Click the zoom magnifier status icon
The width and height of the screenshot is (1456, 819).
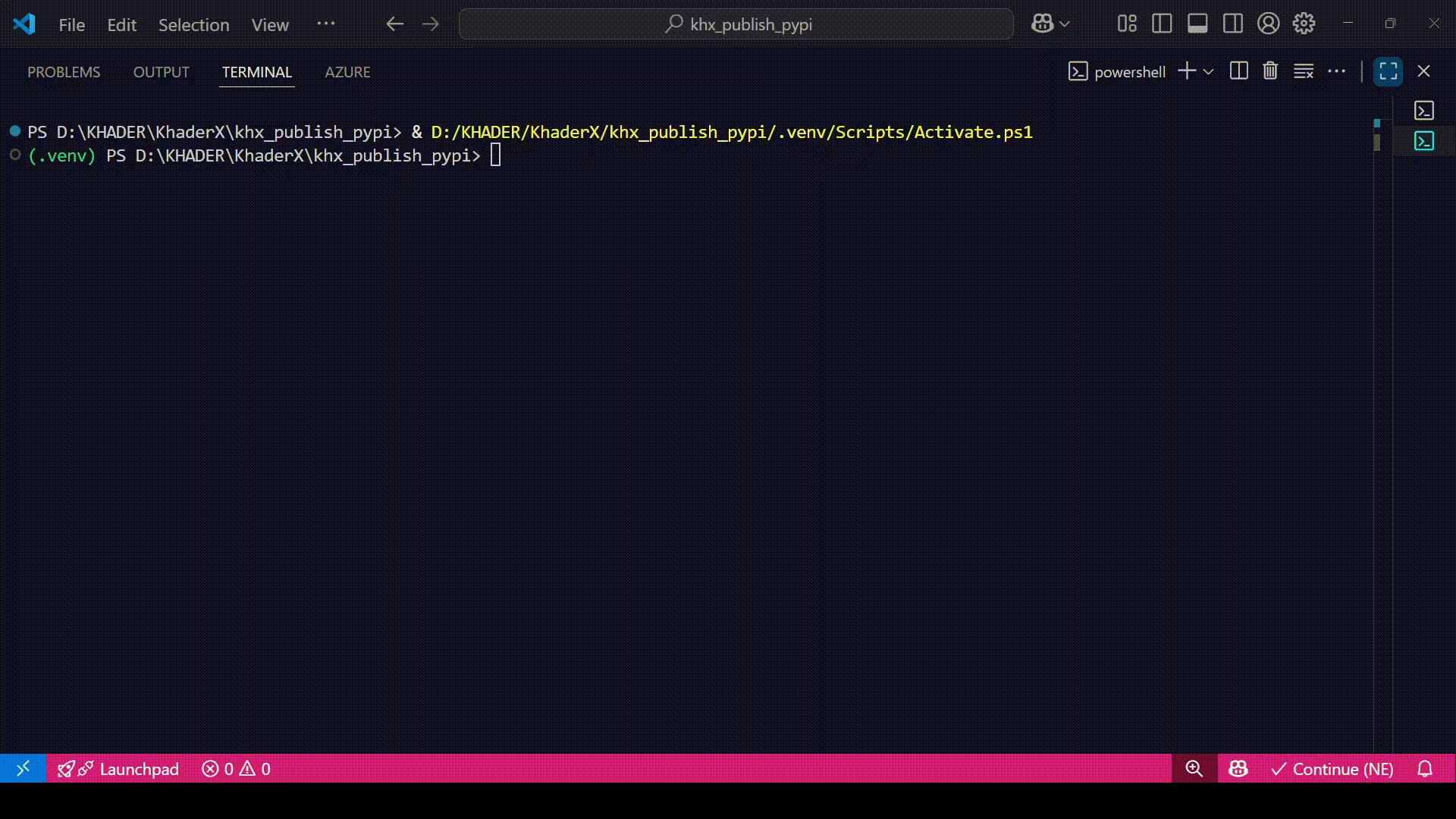1194,768
